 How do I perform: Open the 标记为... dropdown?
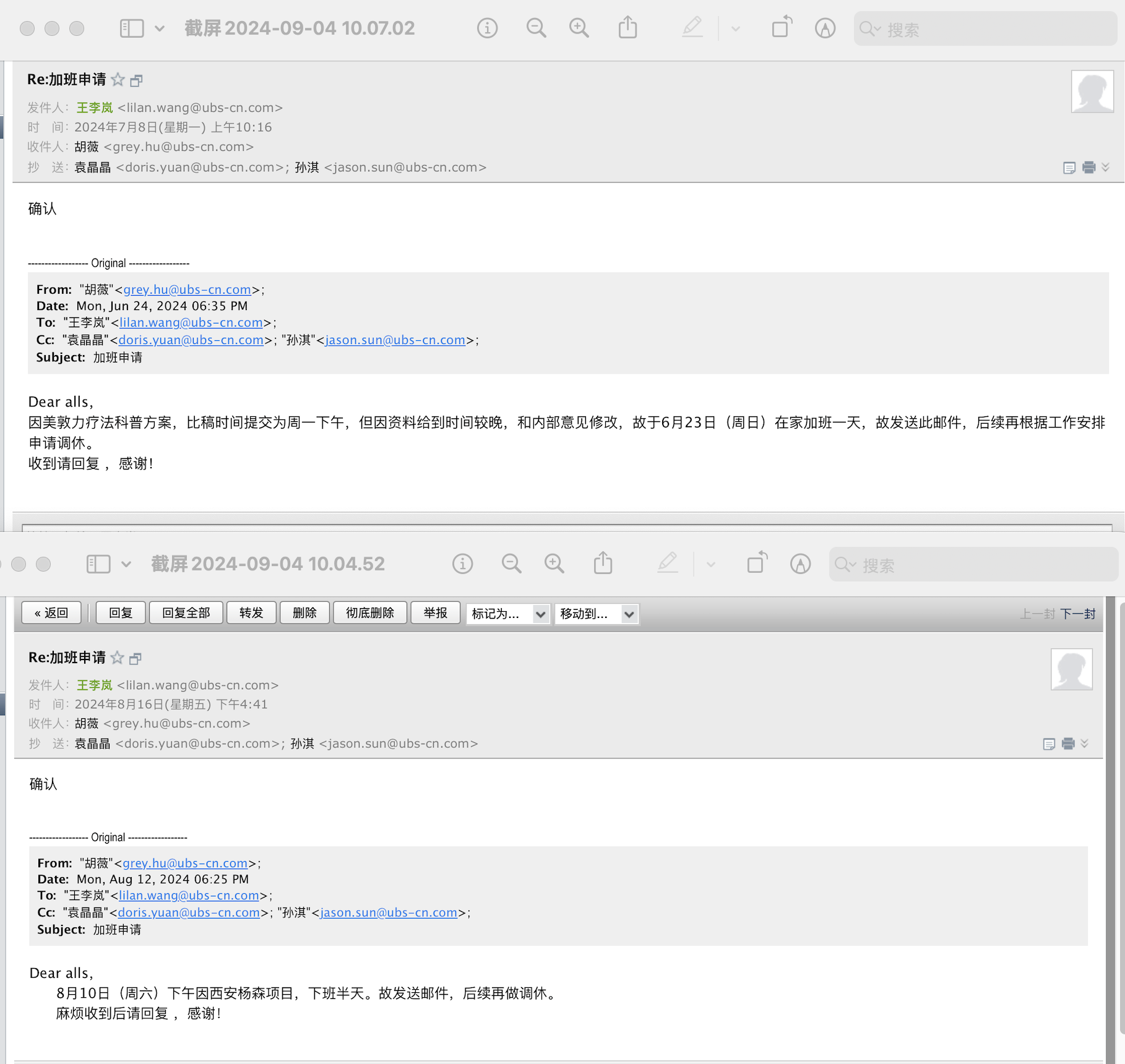tap(508, 614)
